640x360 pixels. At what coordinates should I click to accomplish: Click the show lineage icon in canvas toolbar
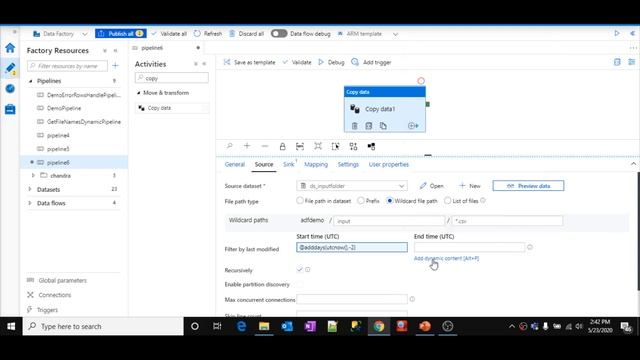pos(371,146)
